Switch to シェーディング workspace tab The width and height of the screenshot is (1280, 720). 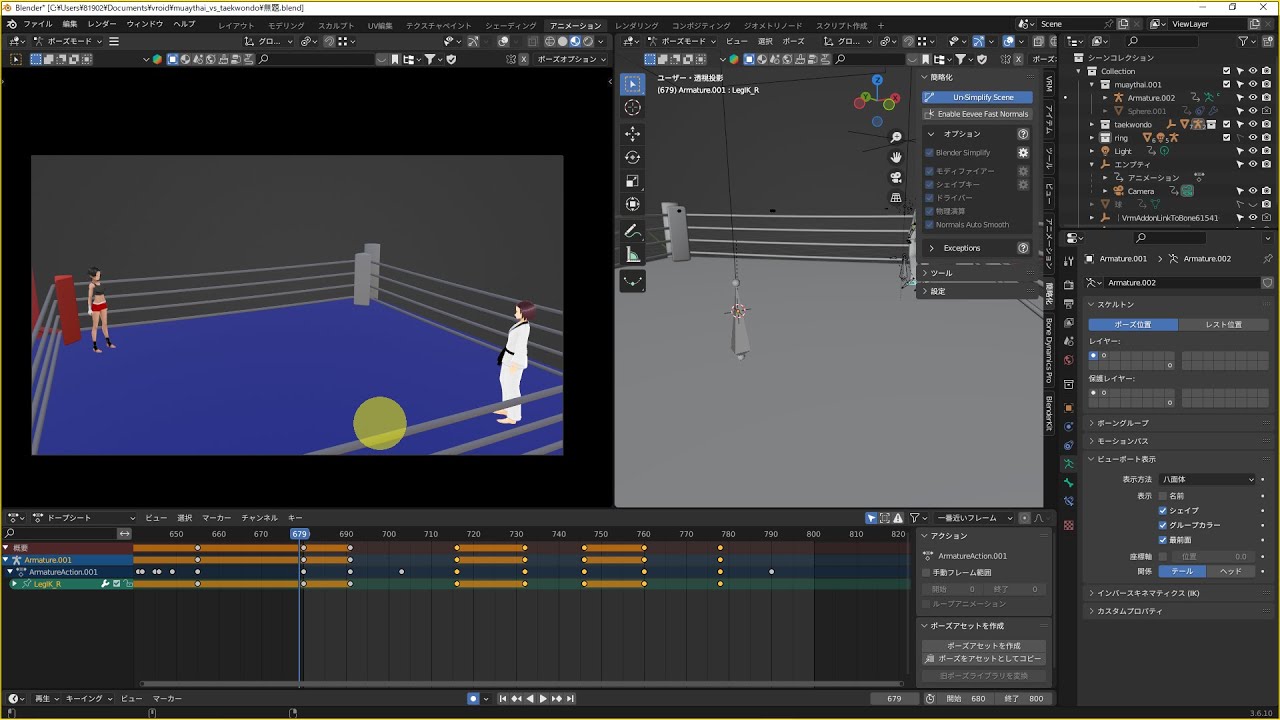coord(510,25)
